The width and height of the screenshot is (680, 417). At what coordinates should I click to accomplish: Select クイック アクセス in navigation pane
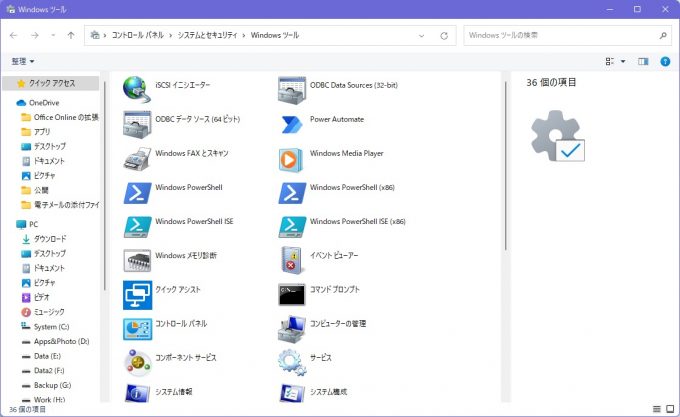tap(51, 83)
